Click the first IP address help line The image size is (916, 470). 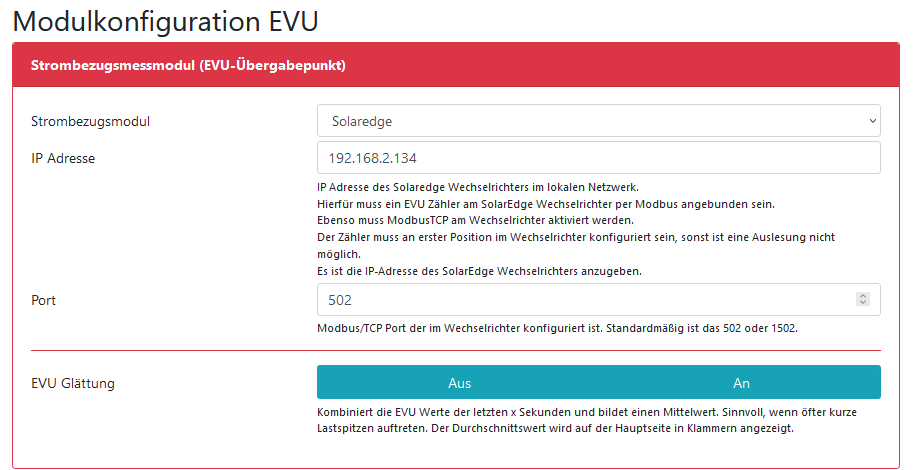(477, 187)
